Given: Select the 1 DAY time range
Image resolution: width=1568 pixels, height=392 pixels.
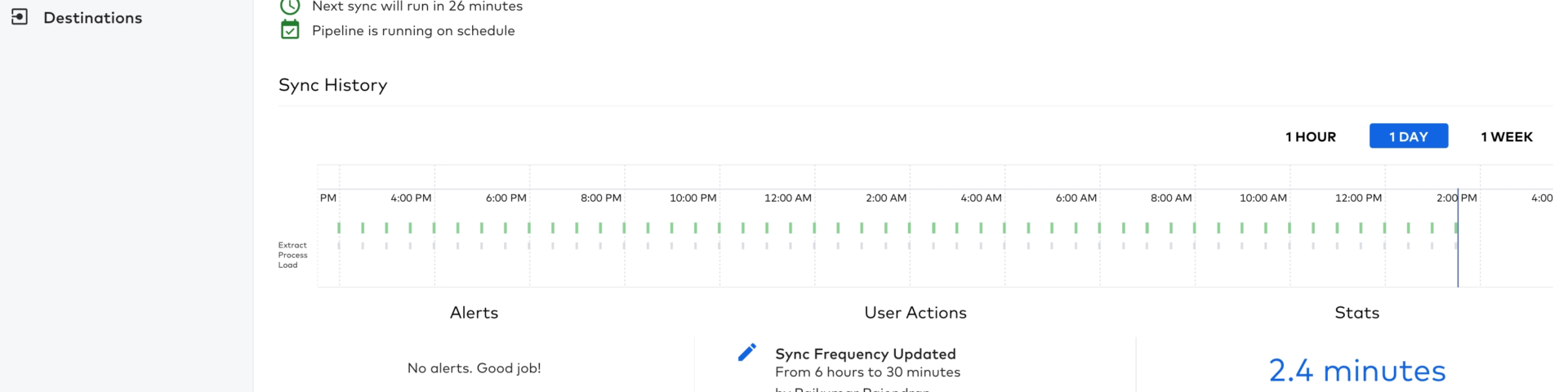Looking at the screenshot, I should [1408, 136].
